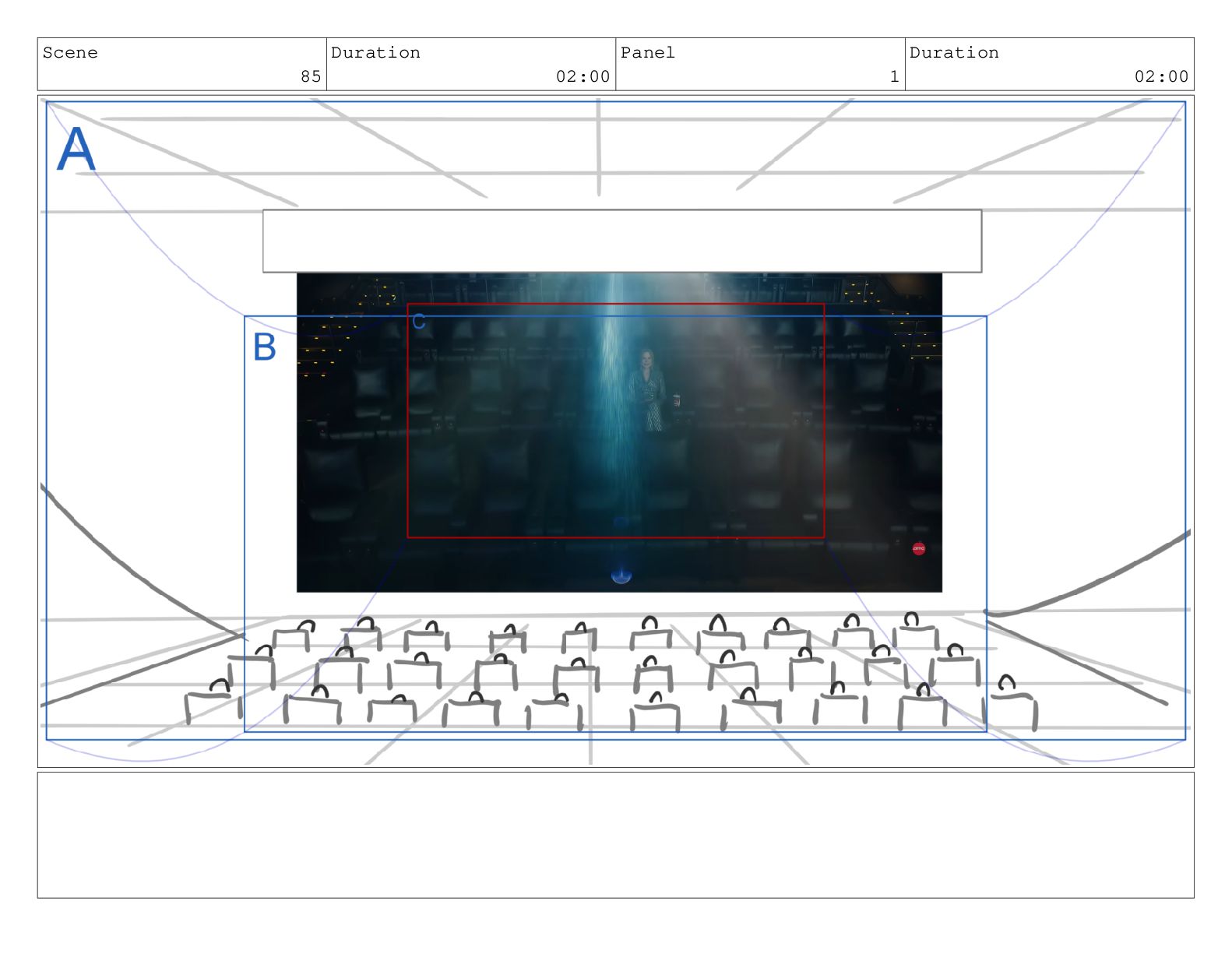Click the panel Duration value beside Panel
This screenshot has height=954, width=1232.
click(1161, 76)
